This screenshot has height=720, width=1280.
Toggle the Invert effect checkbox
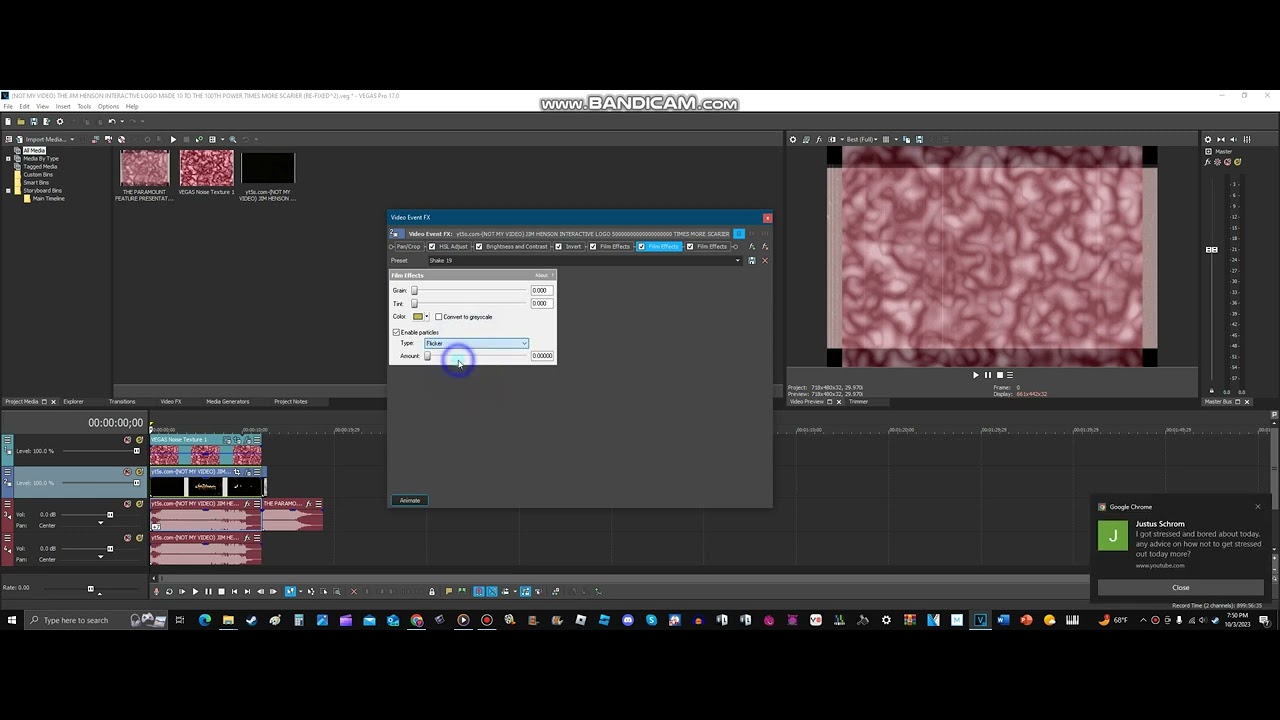tap(558, 246)
